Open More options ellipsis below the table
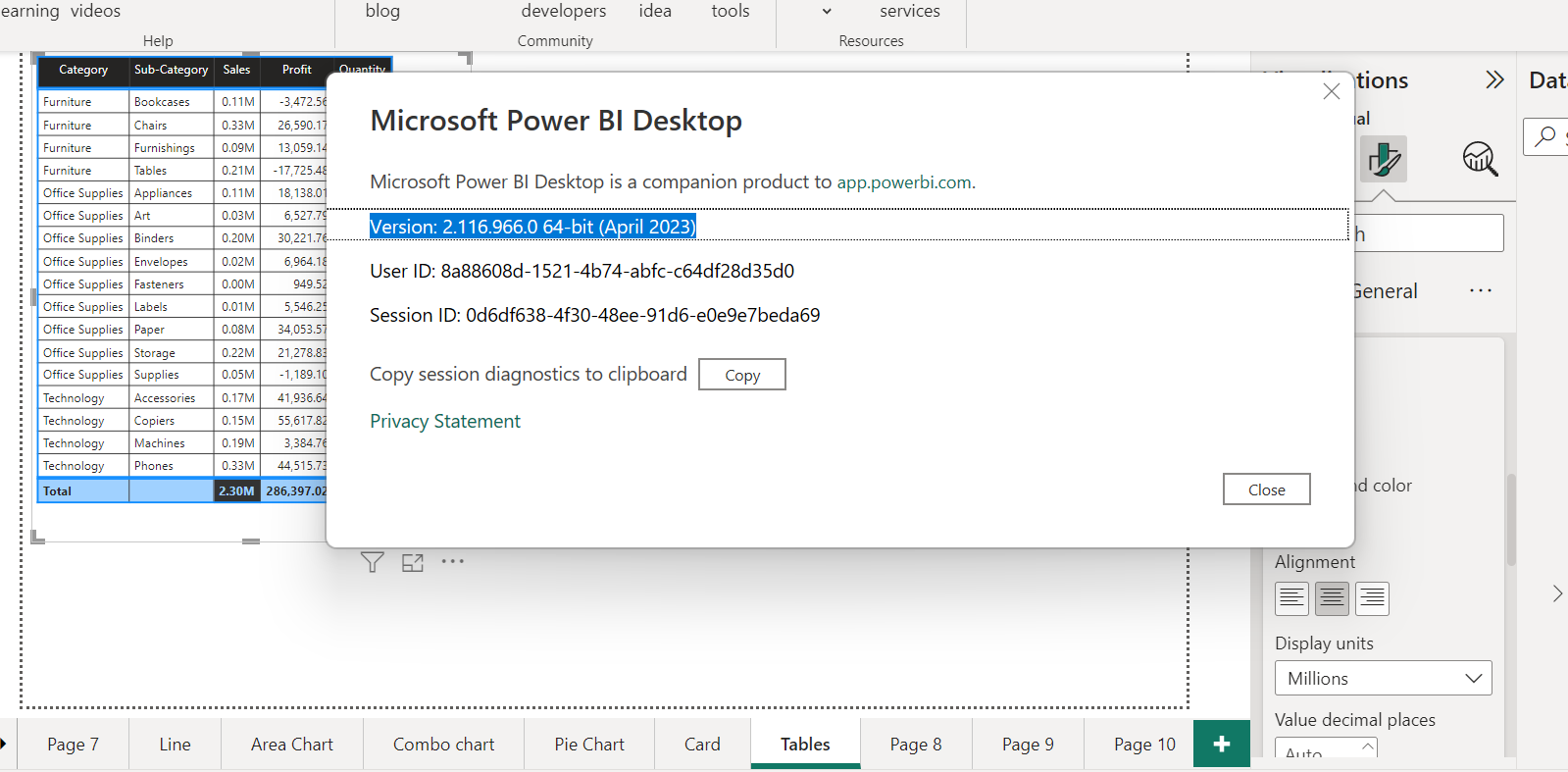The image size is (1568, 772). point(452,562)
